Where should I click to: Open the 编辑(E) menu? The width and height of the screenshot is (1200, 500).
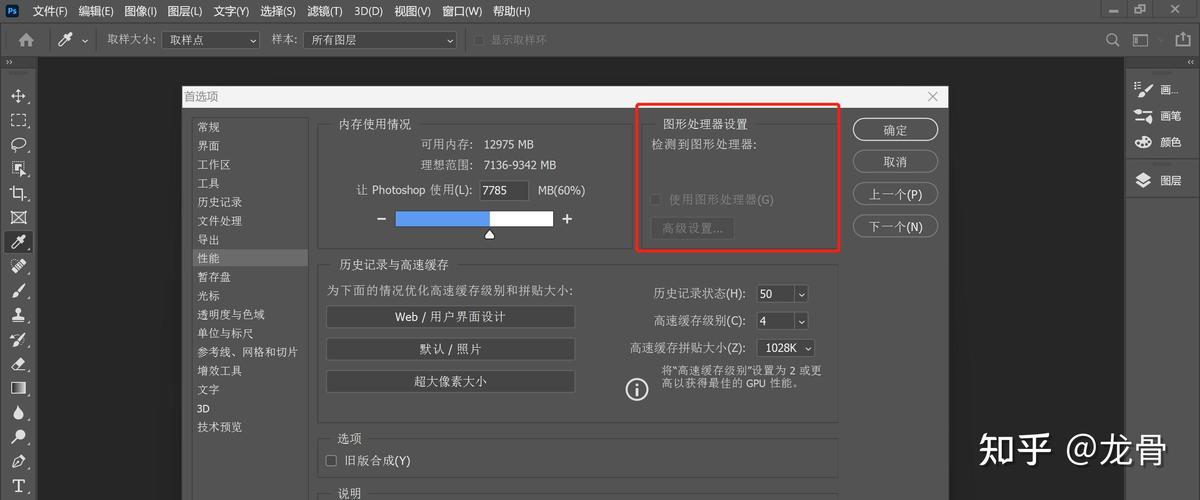click(96, 11)
